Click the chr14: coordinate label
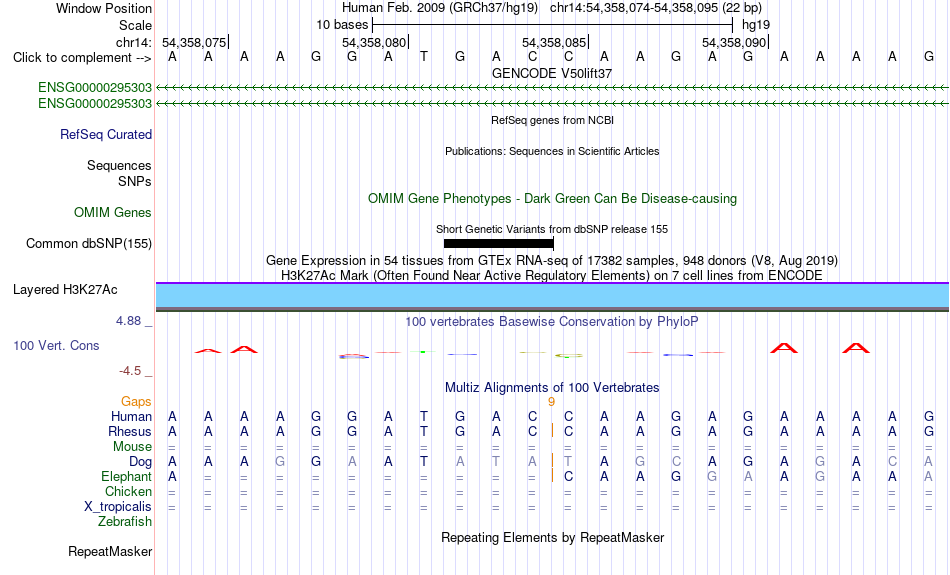The width and height of the screenshot is (950, 575). pyautogui.click(x=135, y=42)
